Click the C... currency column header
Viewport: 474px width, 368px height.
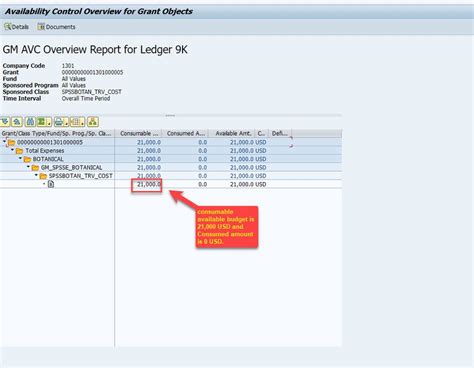[262, 133]
